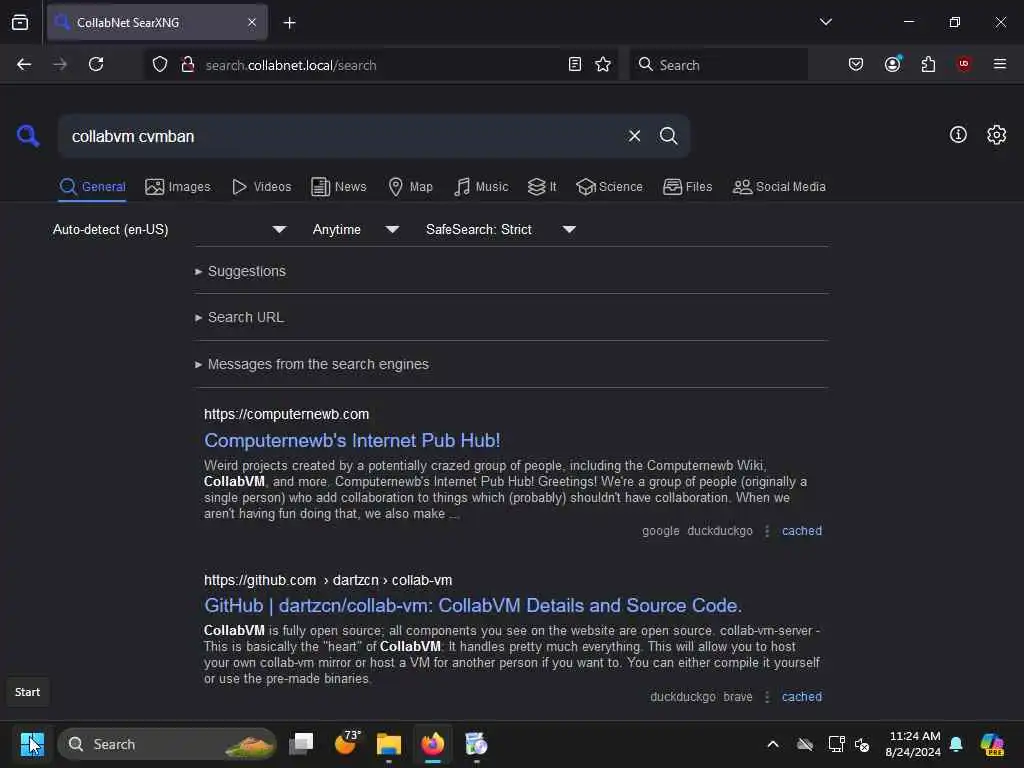Switch to the Music tab

point(481,187)
